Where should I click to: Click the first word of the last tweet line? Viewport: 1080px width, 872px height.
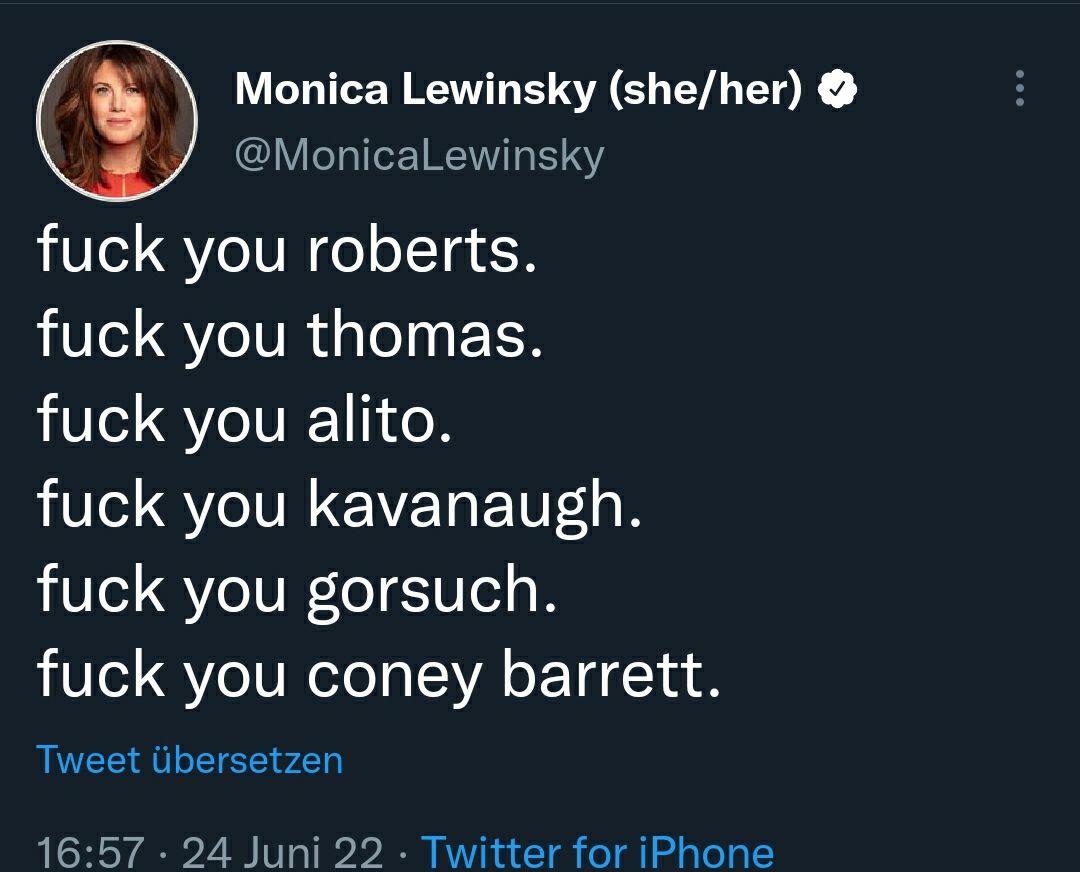100,675
